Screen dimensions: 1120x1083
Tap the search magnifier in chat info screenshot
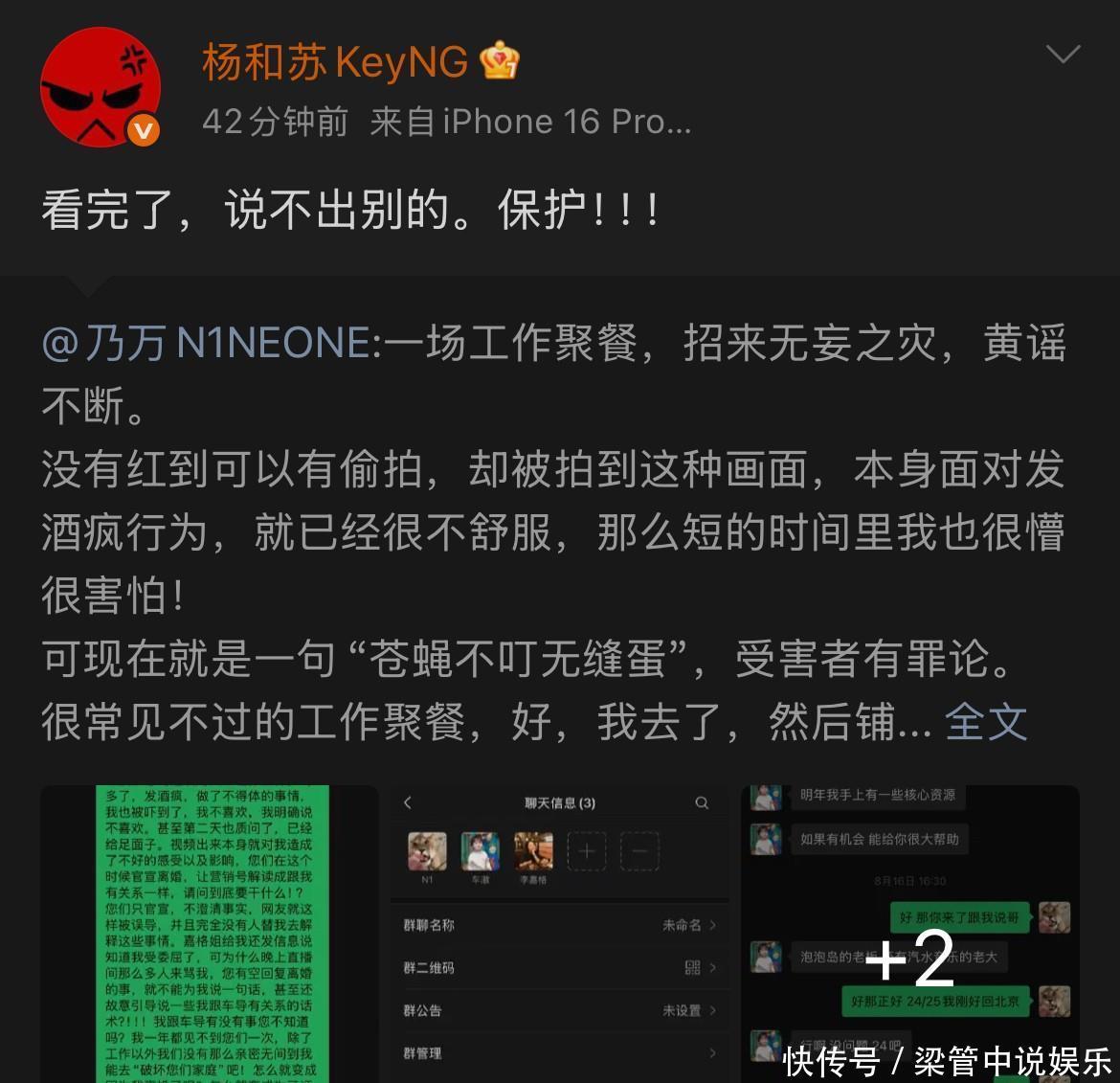702,803
